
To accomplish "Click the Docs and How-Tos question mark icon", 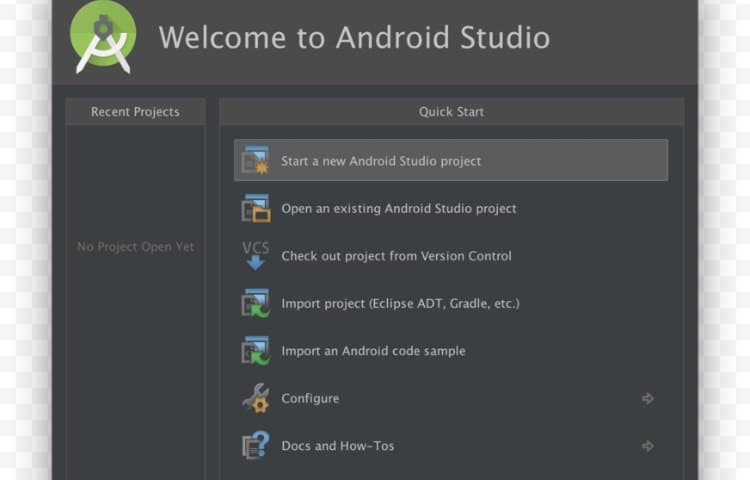I will [256, 445].
